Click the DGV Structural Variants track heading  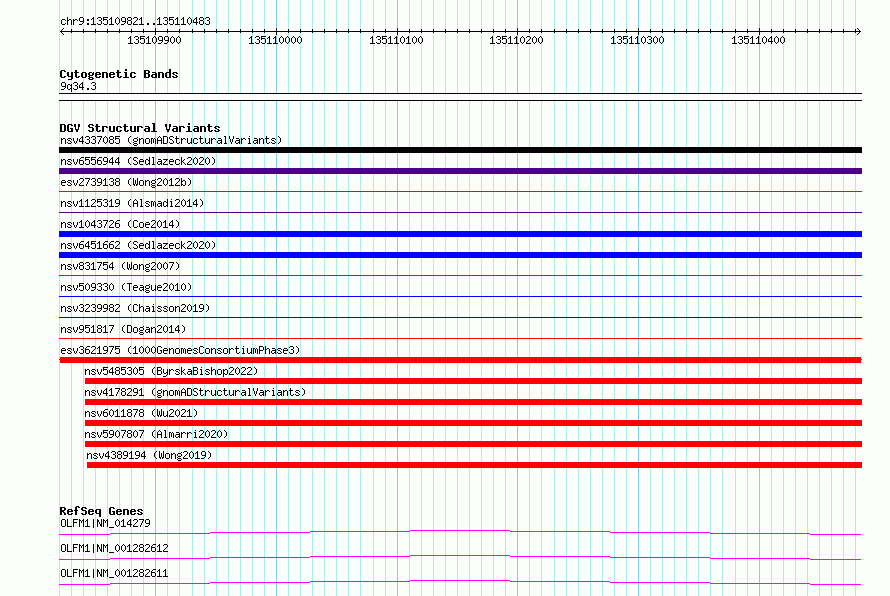(x=140, y=128)
